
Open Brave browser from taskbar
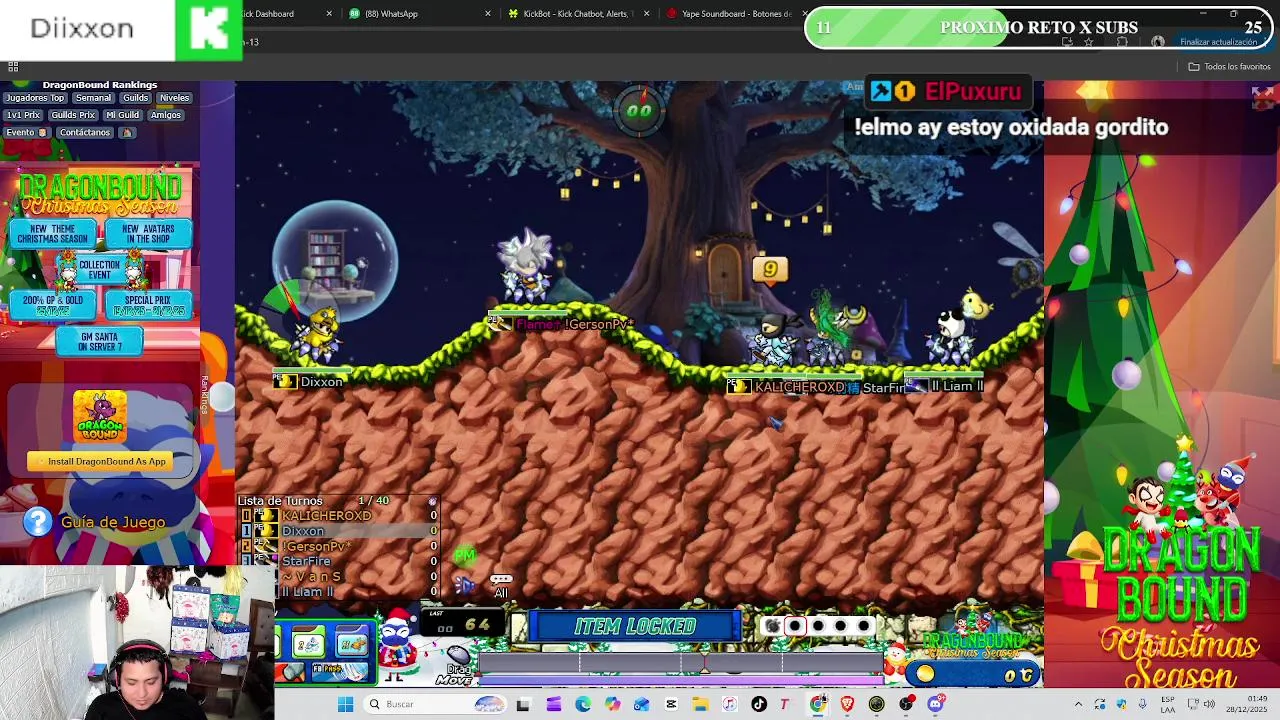pos(848,704)
